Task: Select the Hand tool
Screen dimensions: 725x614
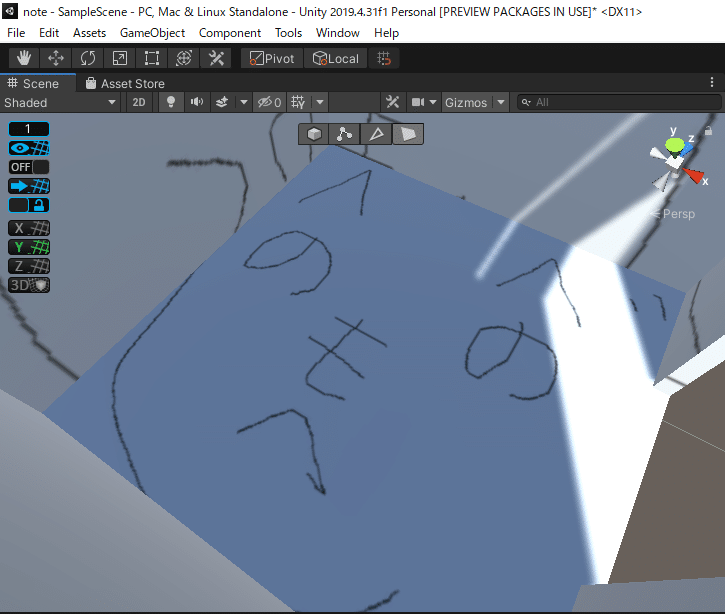Action: (24, 58)
